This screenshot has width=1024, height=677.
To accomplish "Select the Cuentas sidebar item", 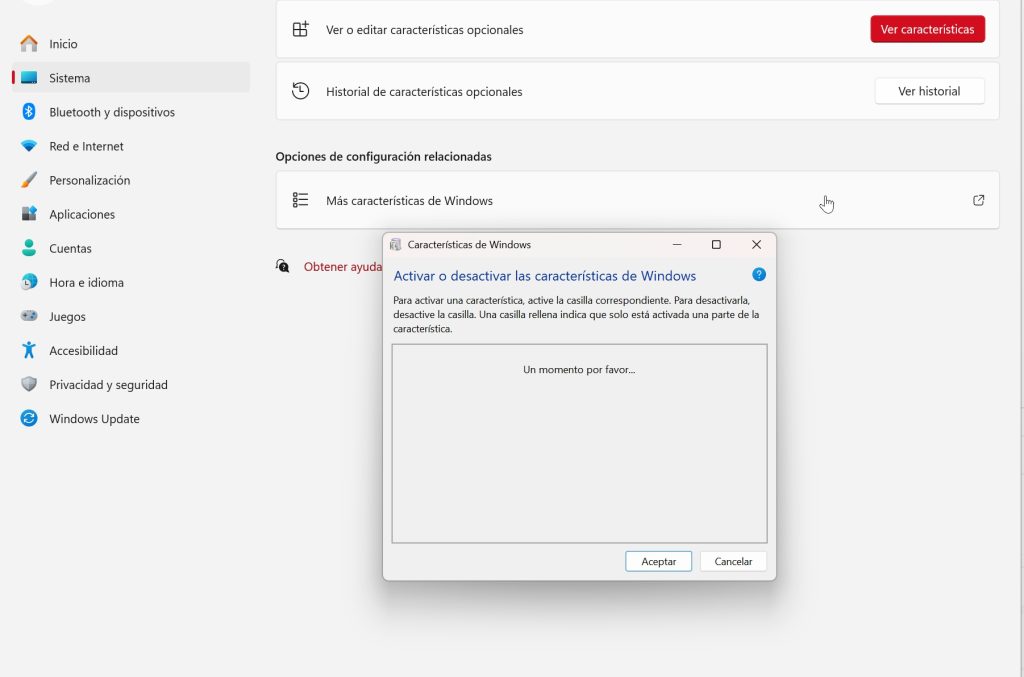I will (131, 248).
